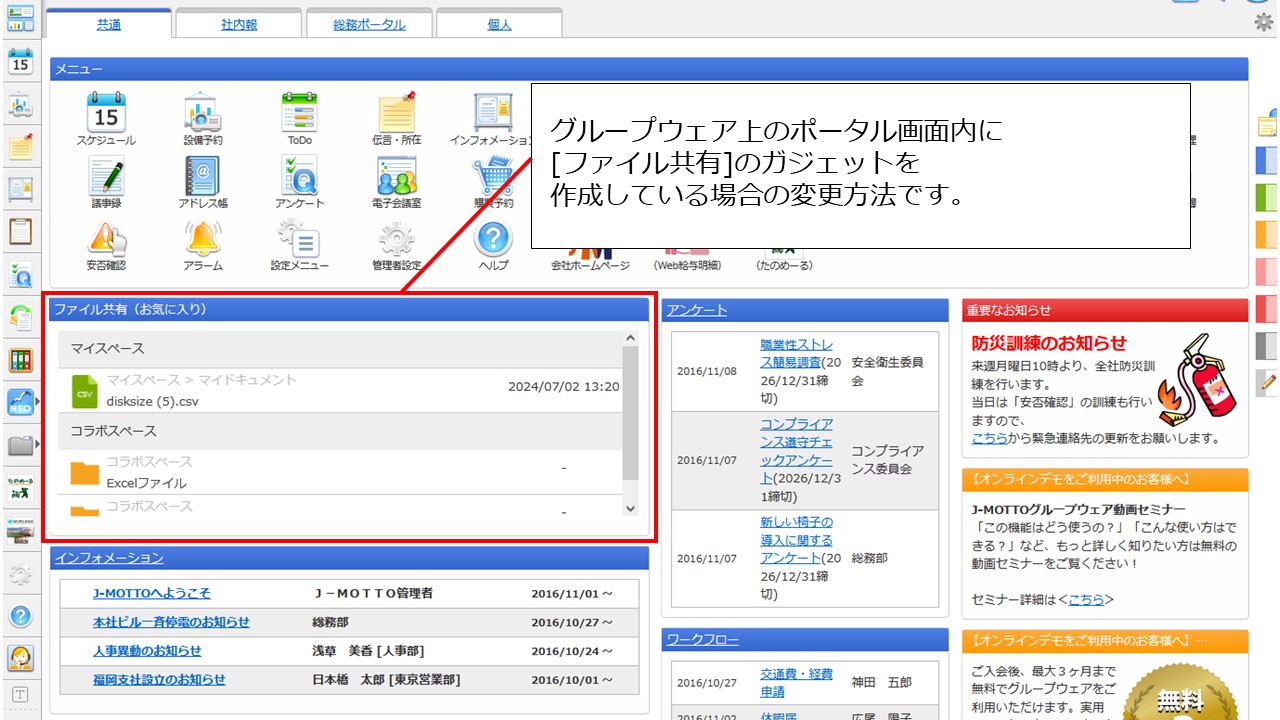Open disksize (5).csv file entry
This screenshot has width=1280, height=720.
point(146,401)
